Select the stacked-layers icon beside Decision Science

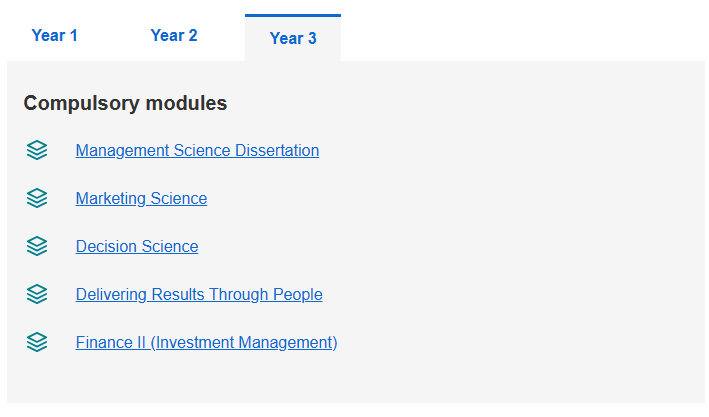[x=37, y=246]
